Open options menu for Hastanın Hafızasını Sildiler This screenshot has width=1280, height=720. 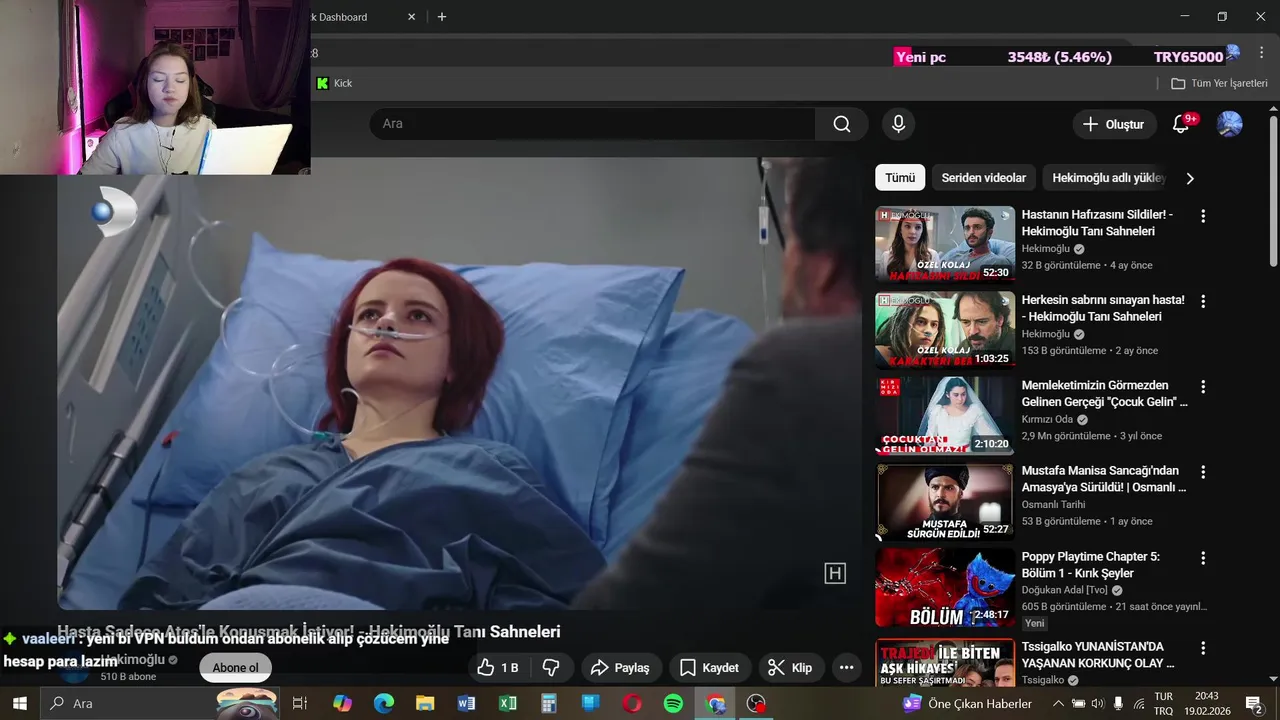1203,216
